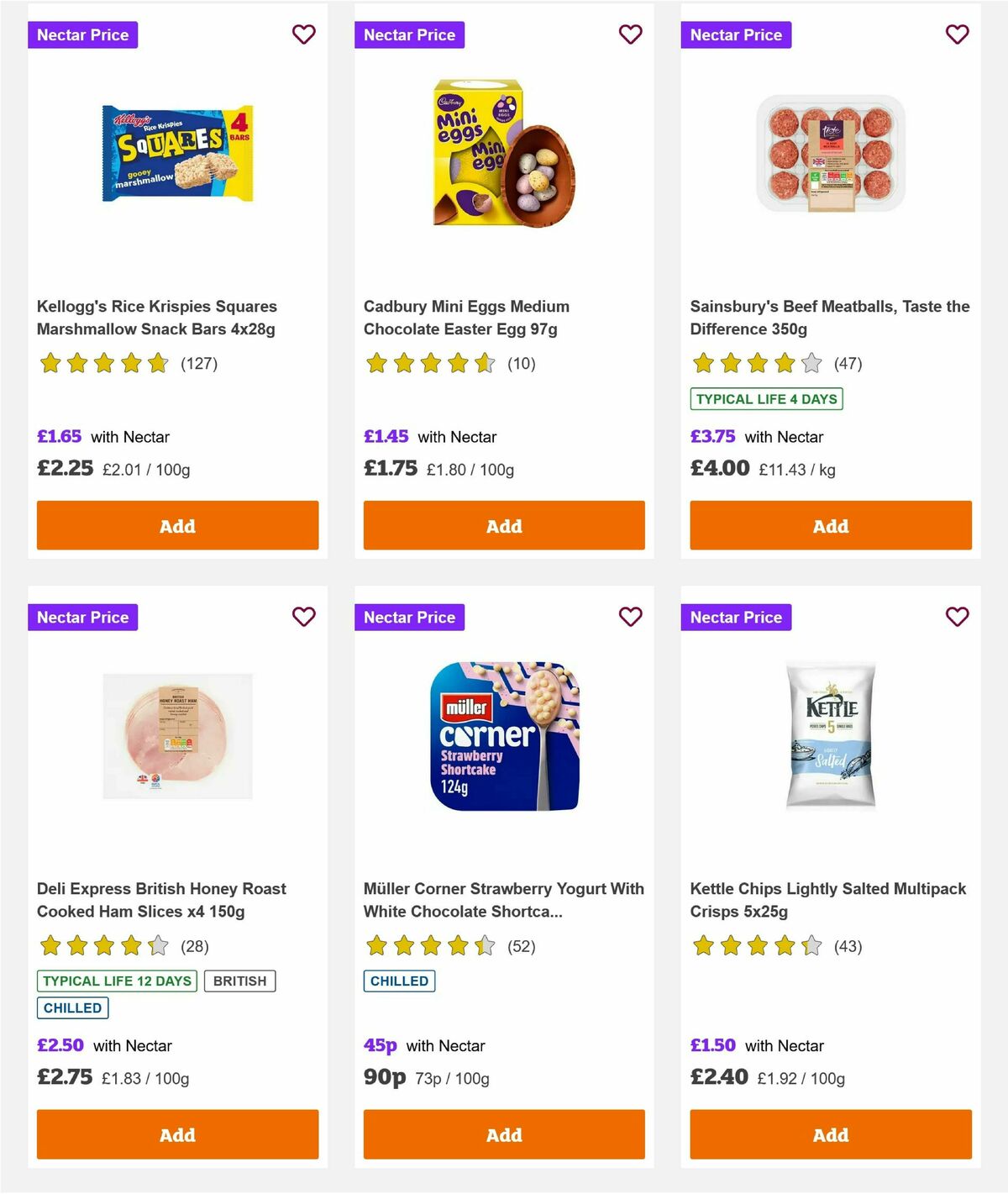
Task: Favourite the Kettle Chips Lightly Salted crisps
Action: tap(957, 617)
